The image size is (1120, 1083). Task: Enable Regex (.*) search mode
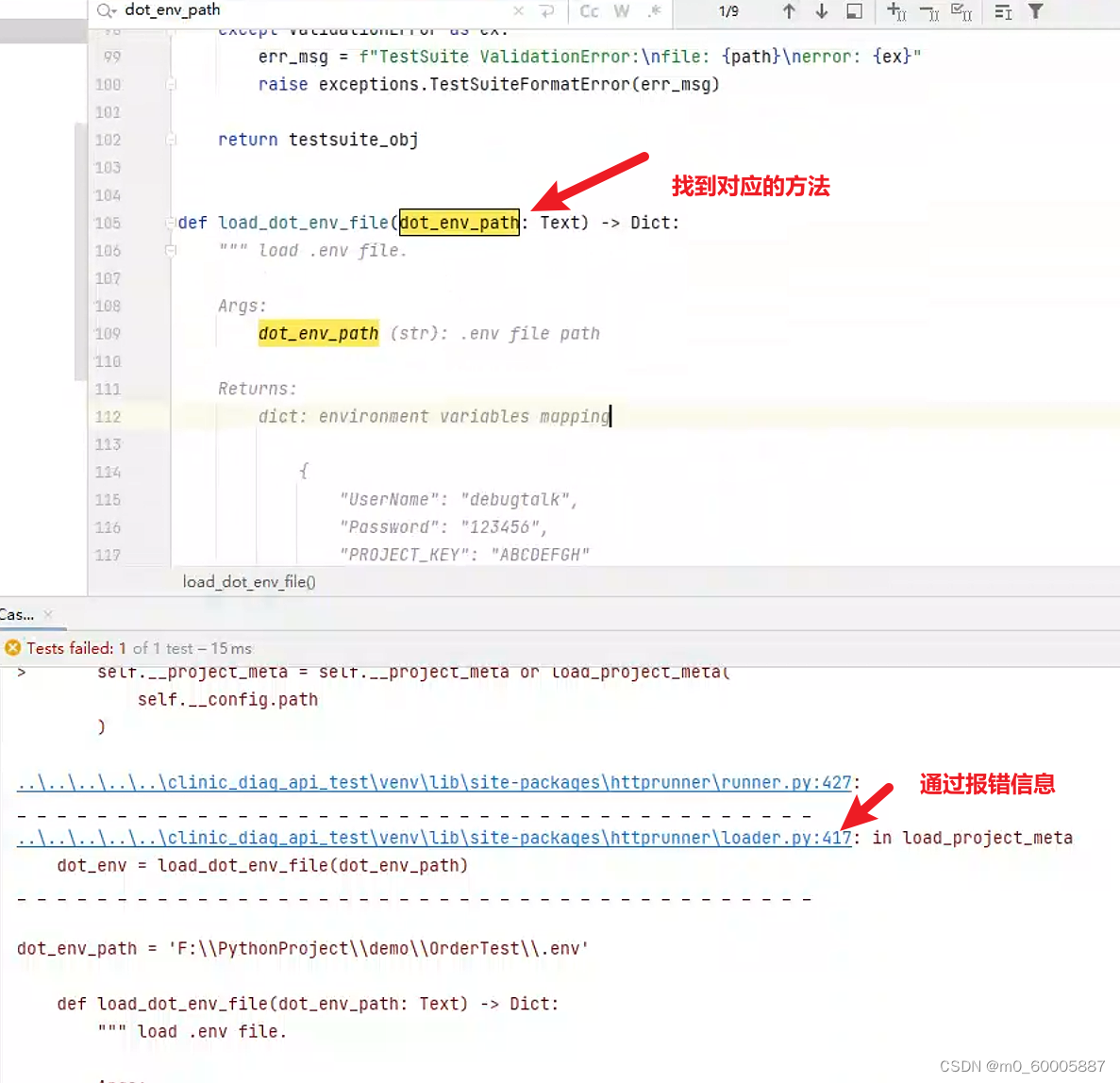pyautogui.click(x=653, y=12)
